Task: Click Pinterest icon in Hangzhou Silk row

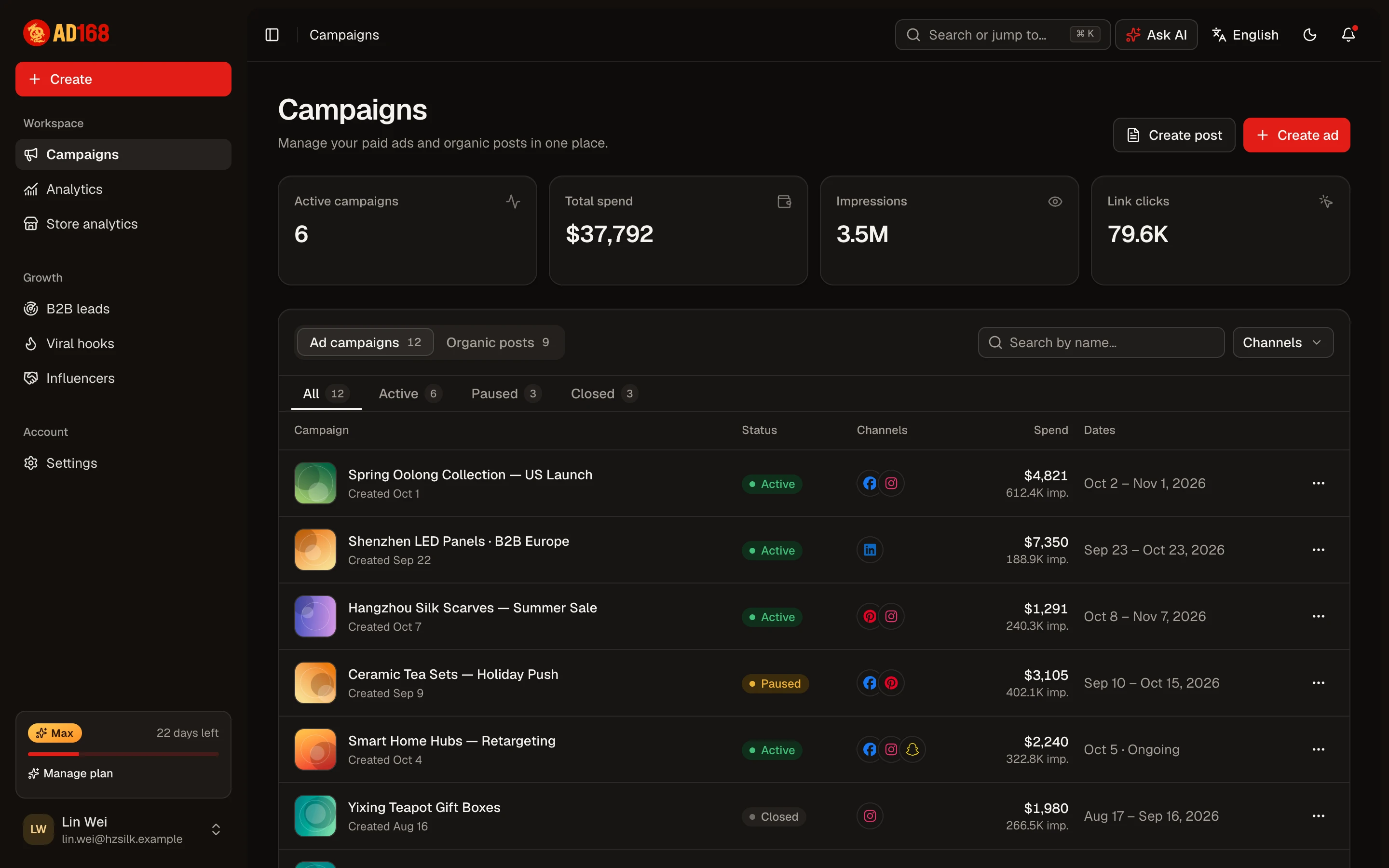Action: [870, 617]
